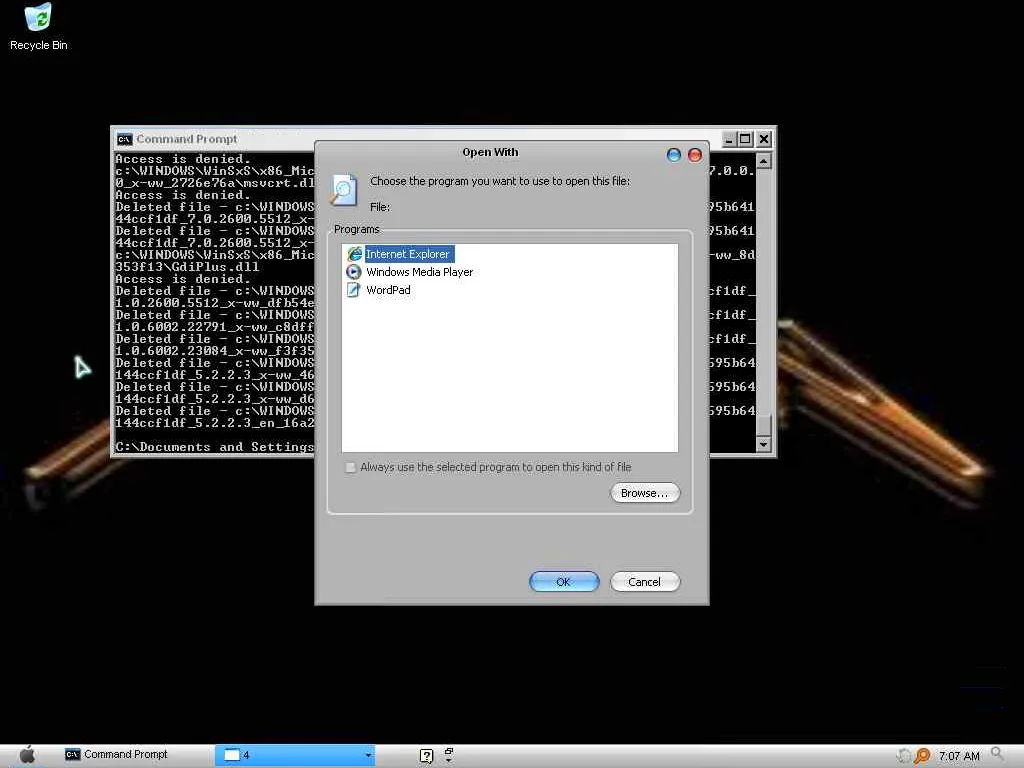Viewport: 1024px width, 768px height.
Task: Click the WordPad text label
Action: click(388, 290)
